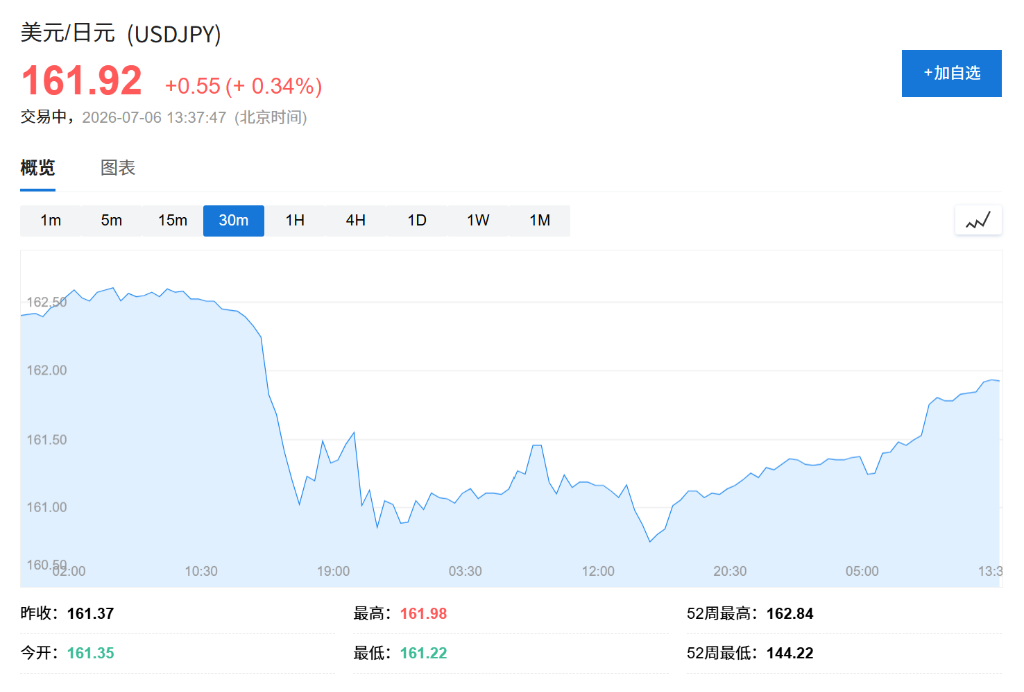The width and height of the screenshot is (1024, 692).
Task: Choose the 4H timeframe
Action: click(x=356, y=221)
